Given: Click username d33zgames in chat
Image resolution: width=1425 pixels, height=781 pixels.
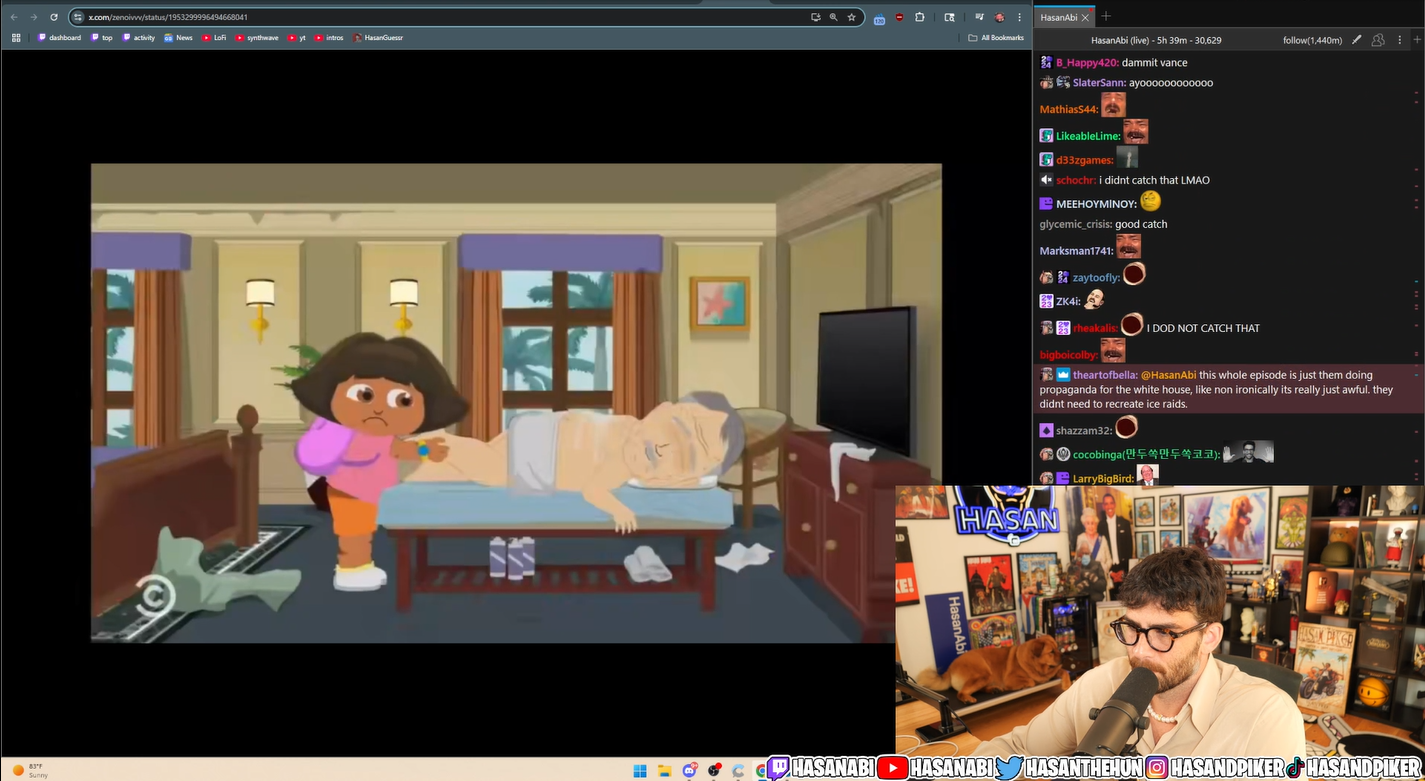Looking at the screenshot, I should 1085,161.
